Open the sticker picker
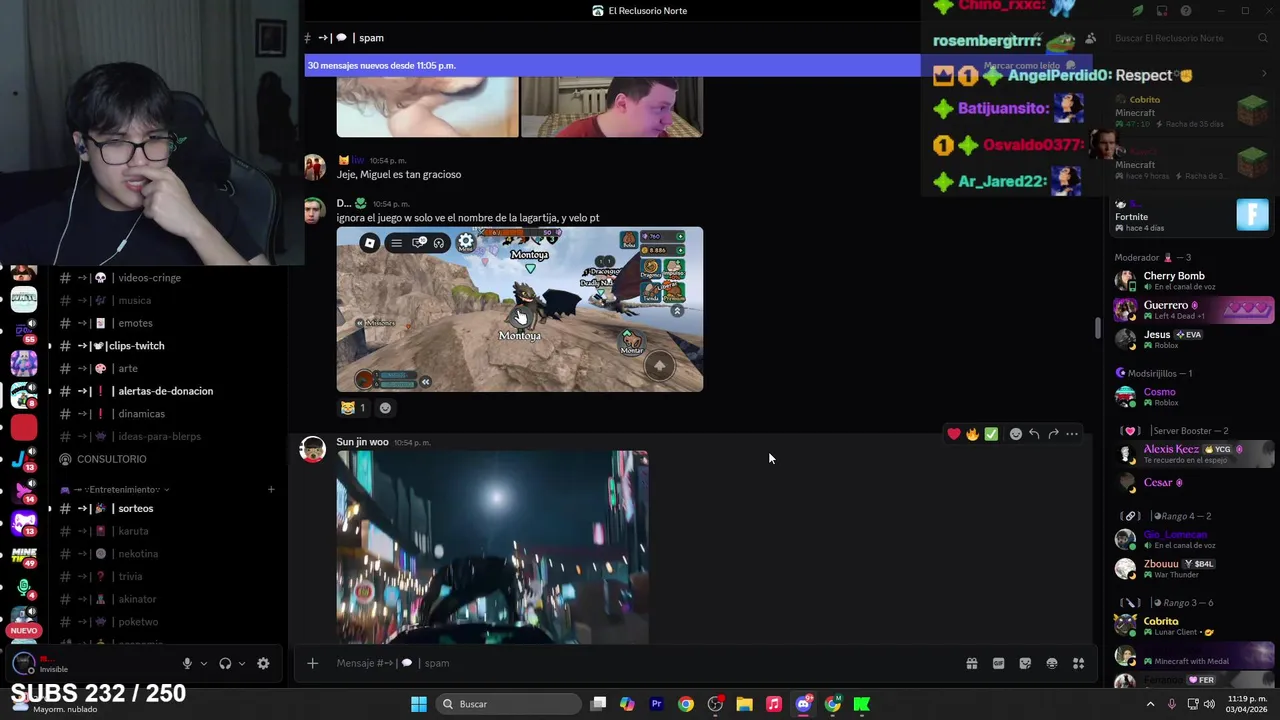This screenshot has width=1280, height=720. point(1025,663)
